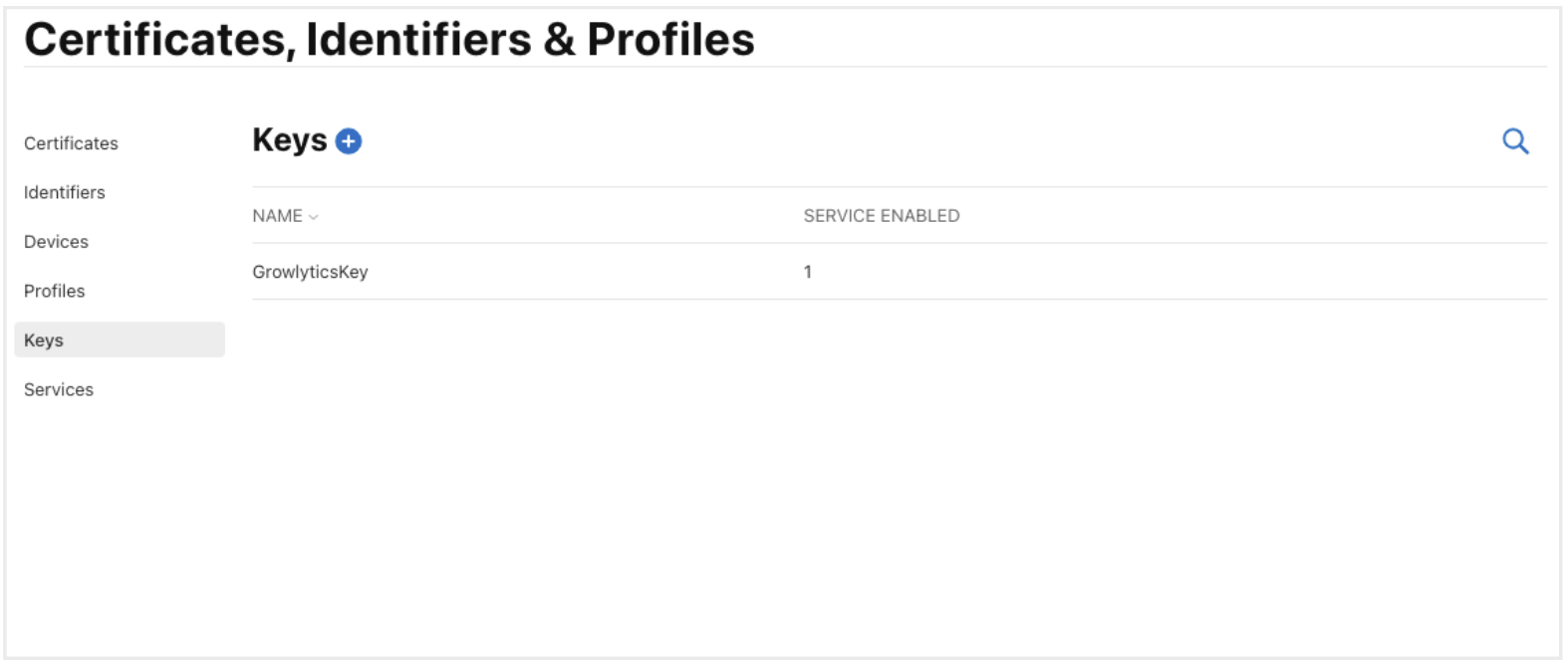The width and height of the screenshot is (1568, 663).
Task: Click the large Keys section heading
Action: pos(289,140)
